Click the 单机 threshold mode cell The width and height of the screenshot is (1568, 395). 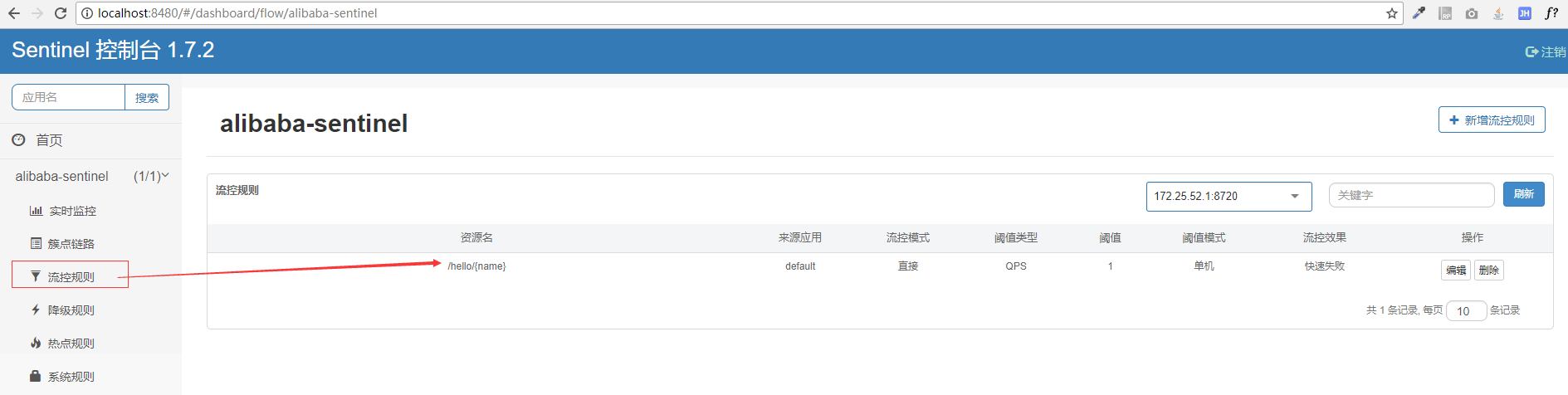pyautogui.click(x=1204, y=266)
